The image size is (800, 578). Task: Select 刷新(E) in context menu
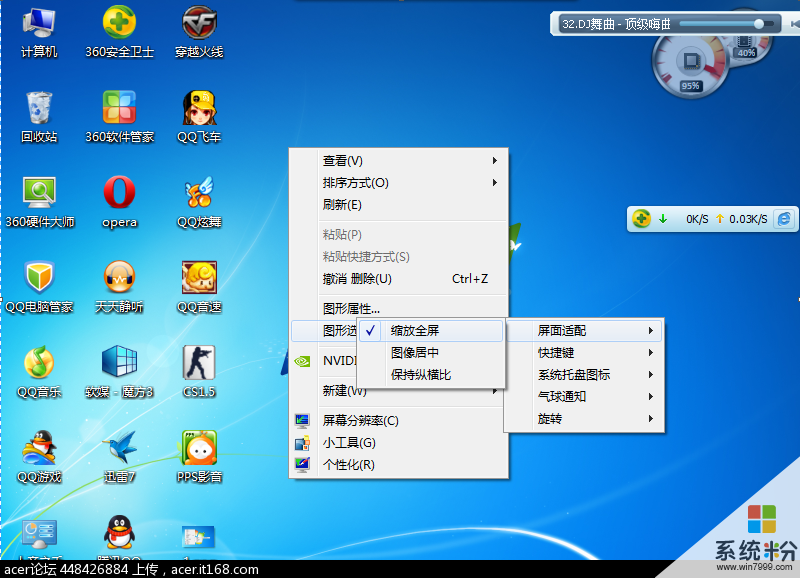399,205
